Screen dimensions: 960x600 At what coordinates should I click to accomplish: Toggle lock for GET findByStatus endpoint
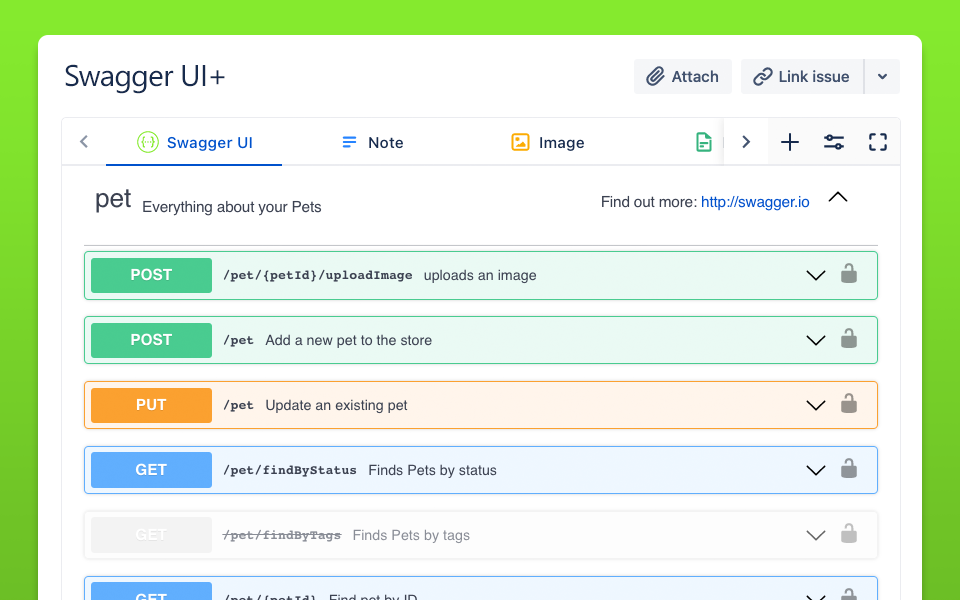click(849, 470)
